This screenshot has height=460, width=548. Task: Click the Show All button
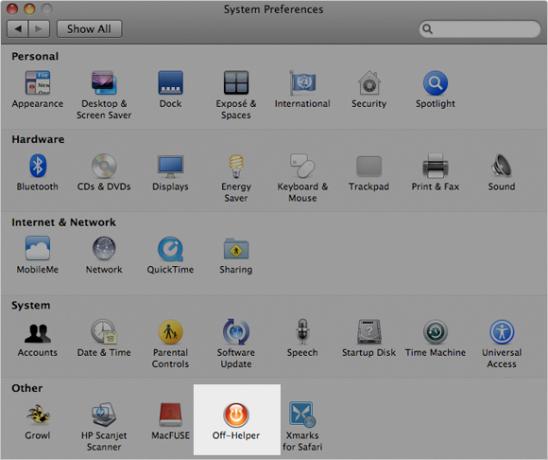pos(89,29)
